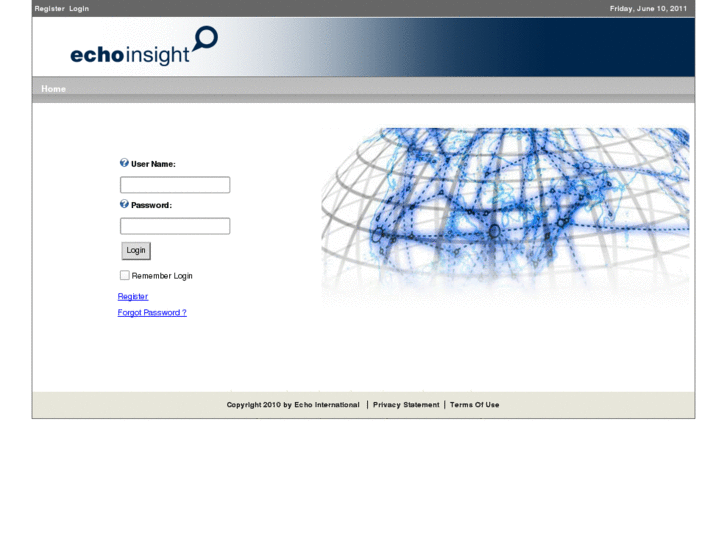Click the globe network banner image
This screenshot has width=727, height=545.
tap(505, 217)
